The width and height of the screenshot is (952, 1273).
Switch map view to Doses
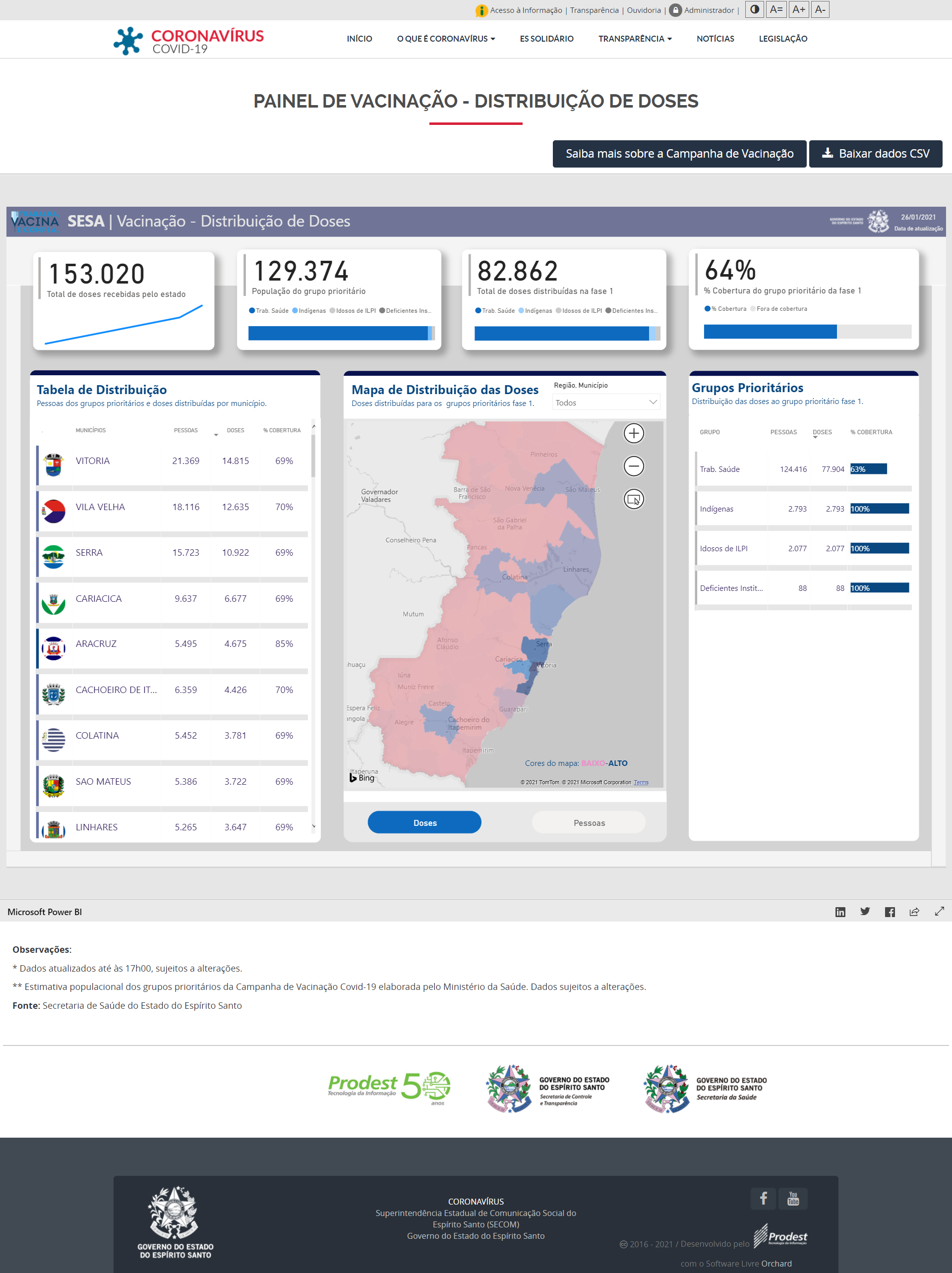pos(424,823)
